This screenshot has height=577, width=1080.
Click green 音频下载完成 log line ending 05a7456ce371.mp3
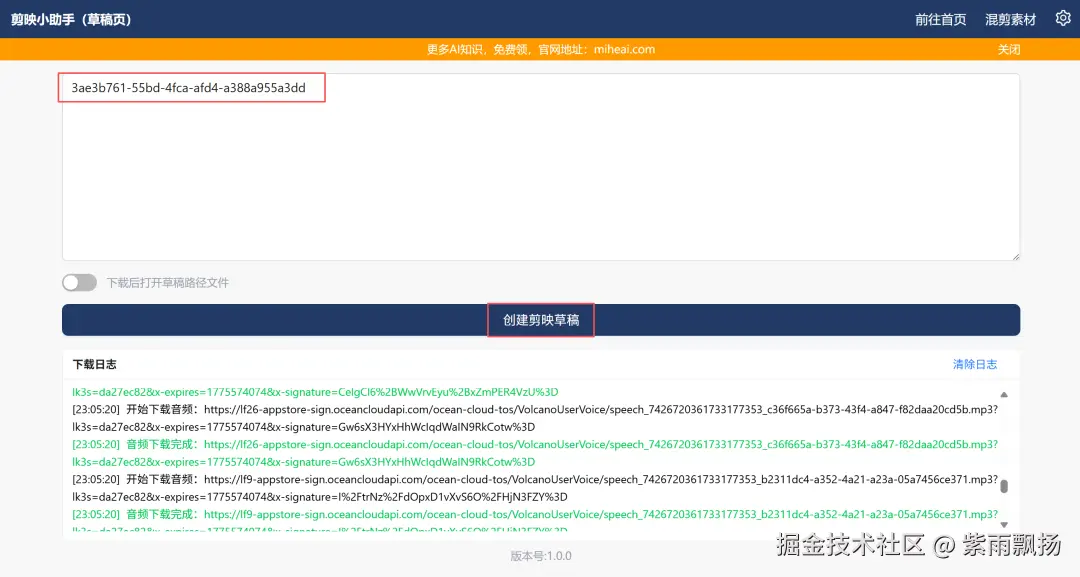click(x=534, y=522)
